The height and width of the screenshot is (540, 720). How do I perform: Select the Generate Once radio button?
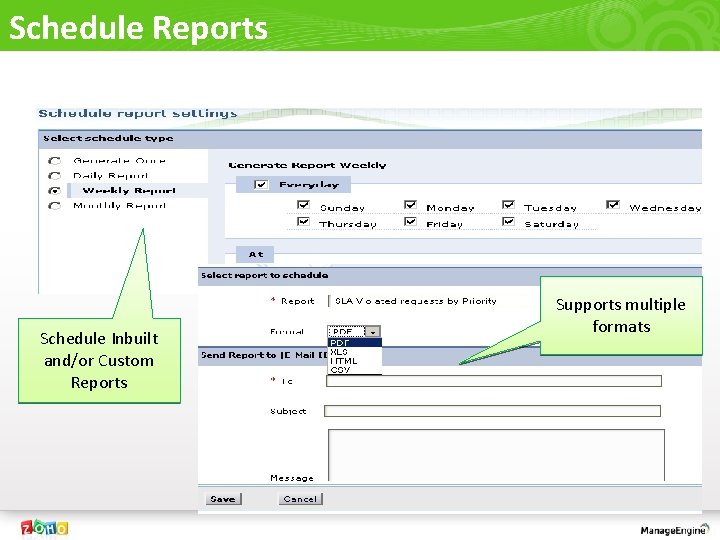click(55, 161)
